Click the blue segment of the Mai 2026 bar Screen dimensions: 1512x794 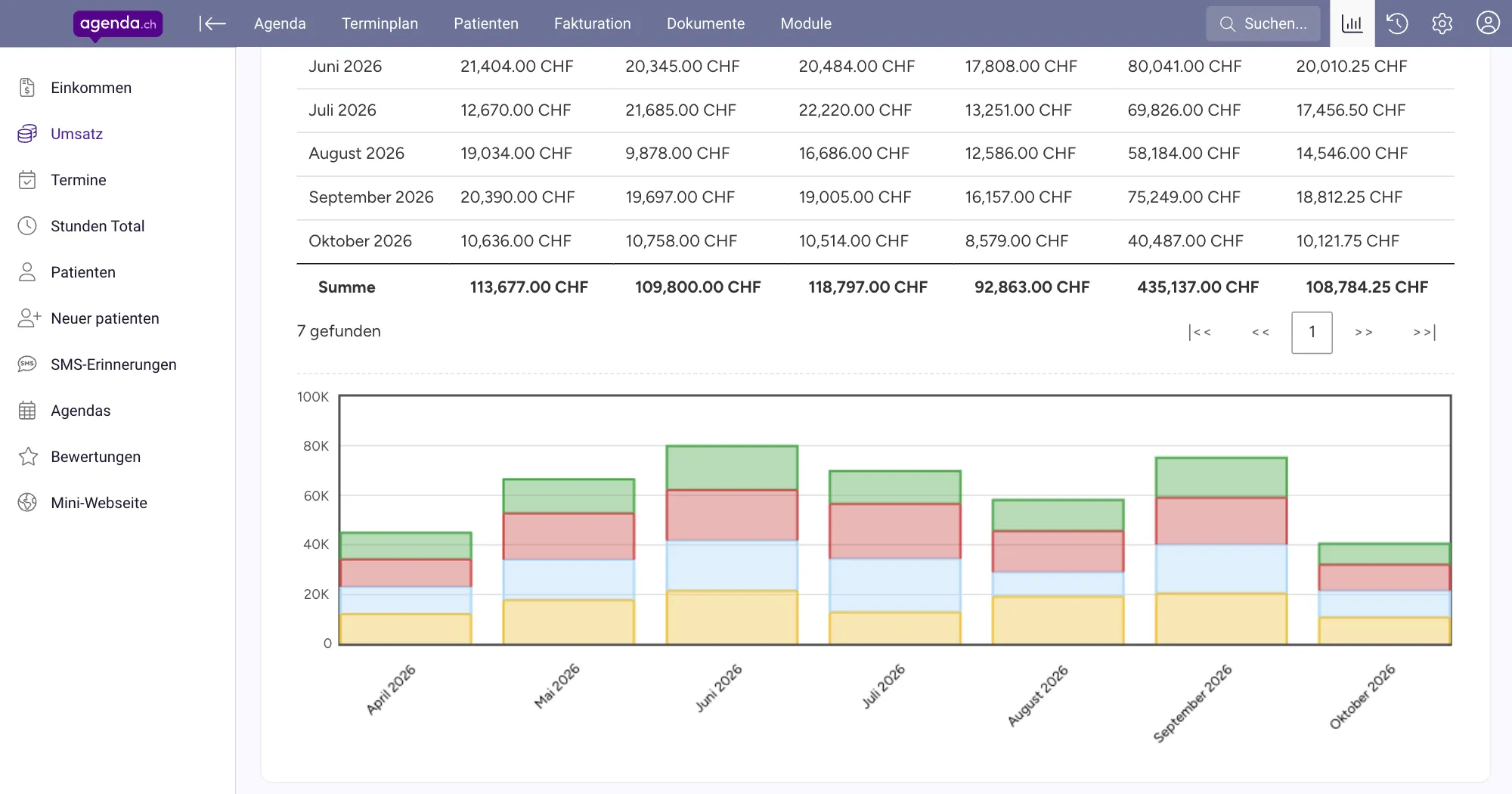point(569,579)
